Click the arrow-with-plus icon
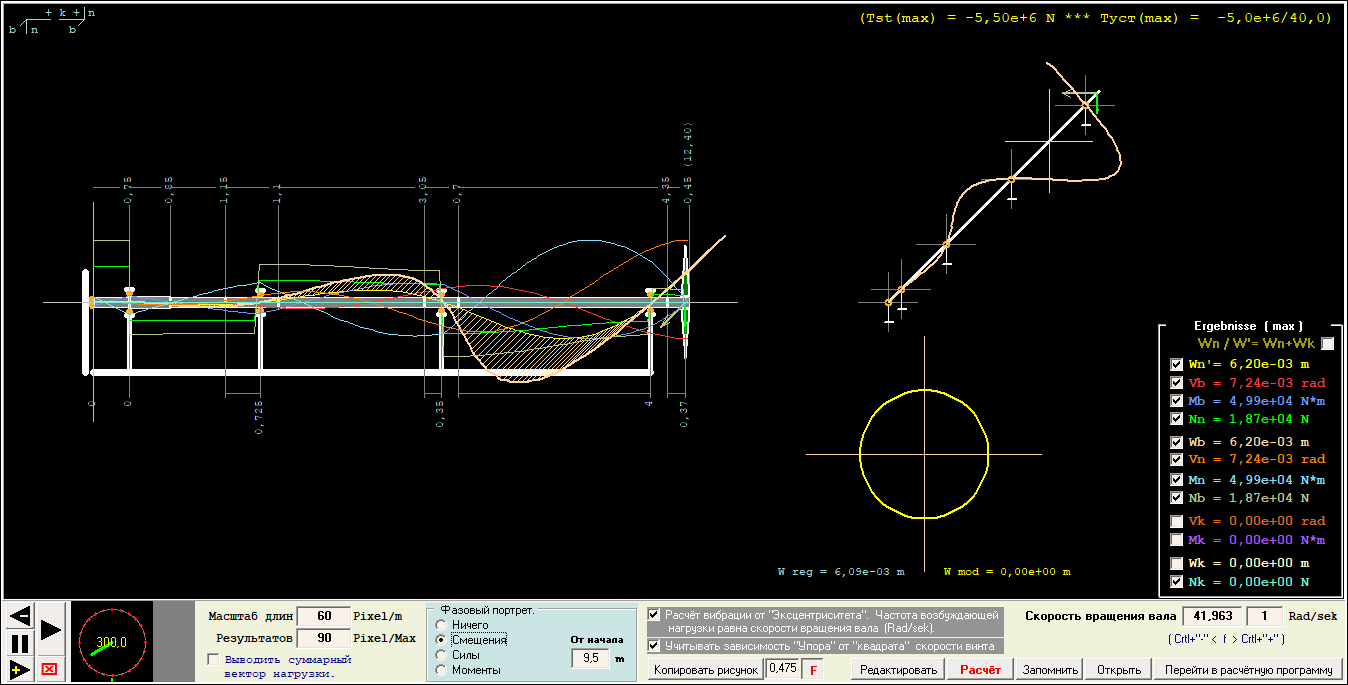The height and width of the screenshot is (685, 1348). [20, 668]
